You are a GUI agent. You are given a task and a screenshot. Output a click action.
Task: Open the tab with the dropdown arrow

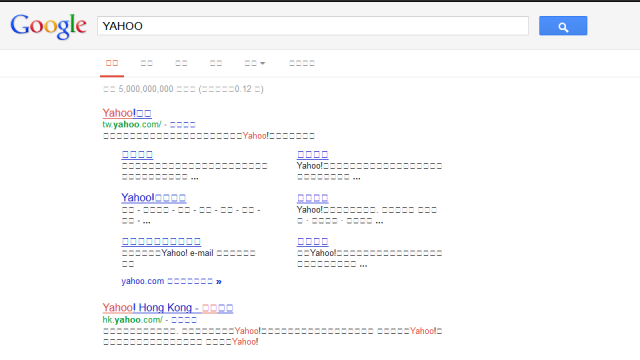tap(255, 63)
